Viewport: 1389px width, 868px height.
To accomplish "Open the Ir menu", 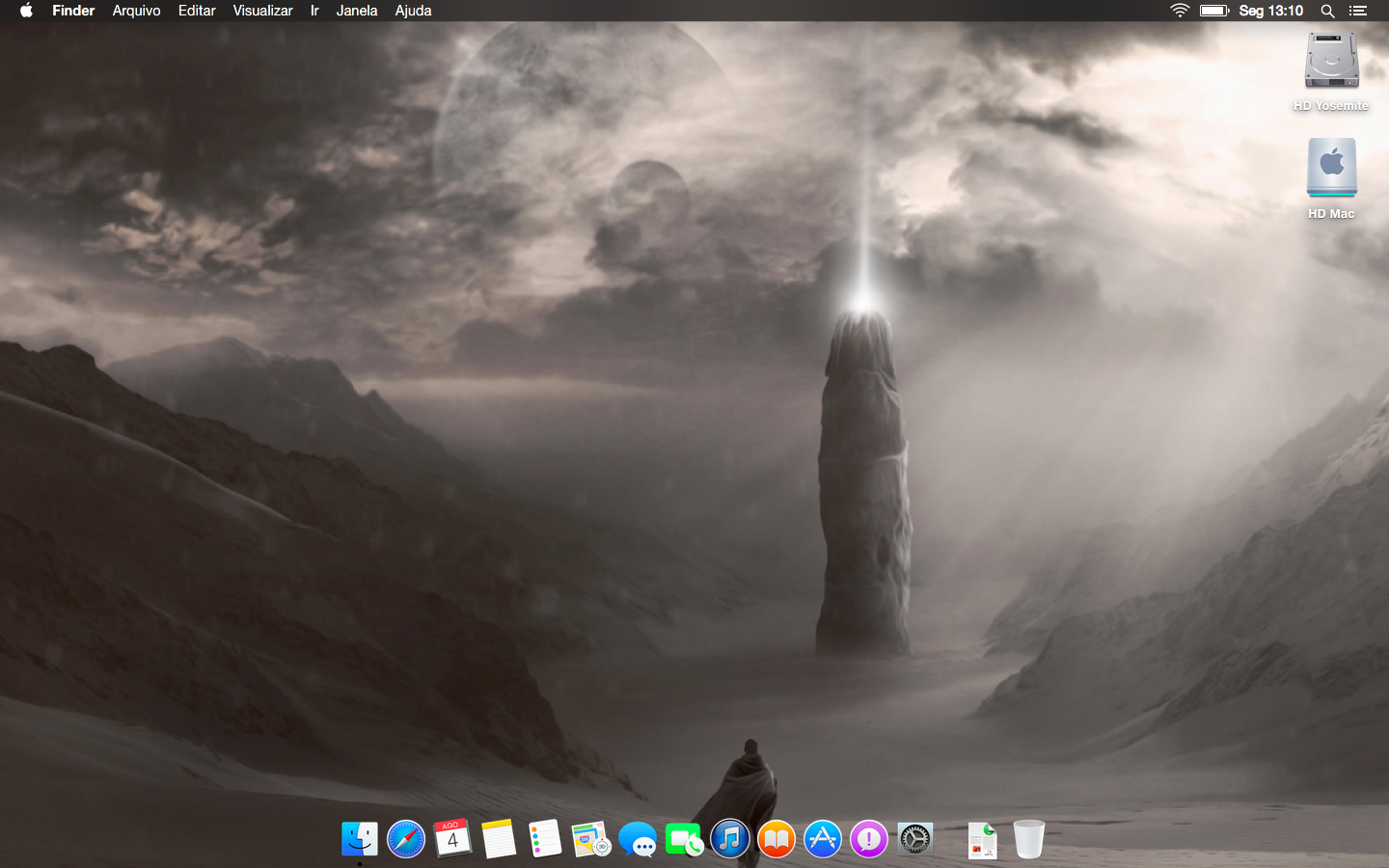I will tap(314, 11).
